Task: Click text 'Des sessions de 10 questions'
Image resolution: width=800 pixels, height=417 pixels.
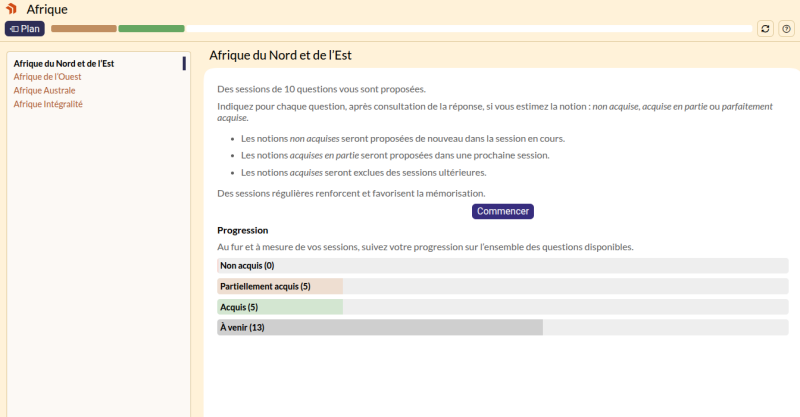Action: point(321,89)
